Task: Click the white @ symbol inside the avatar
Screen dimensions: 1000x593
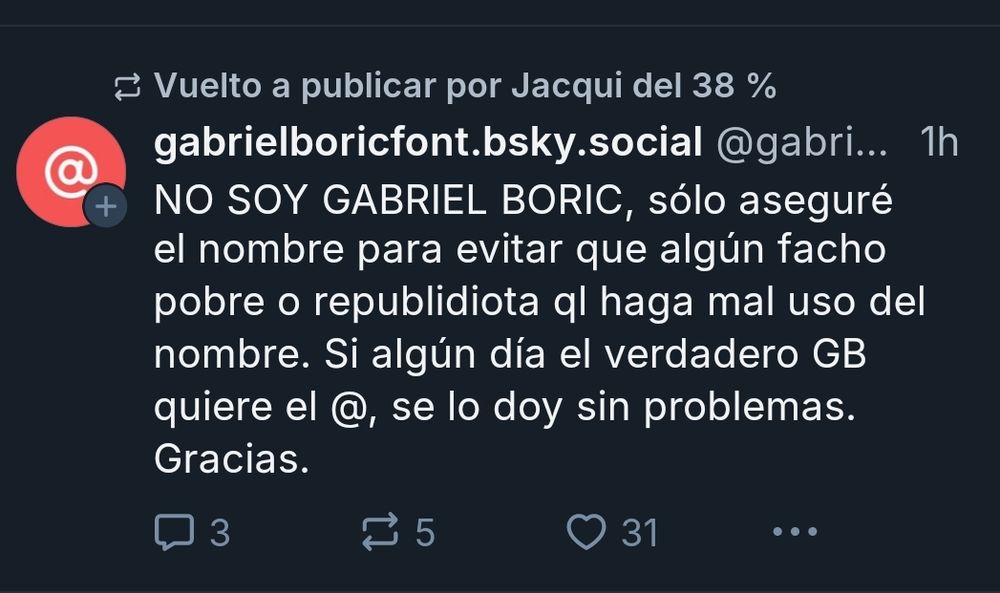Action: coord(71,171)
